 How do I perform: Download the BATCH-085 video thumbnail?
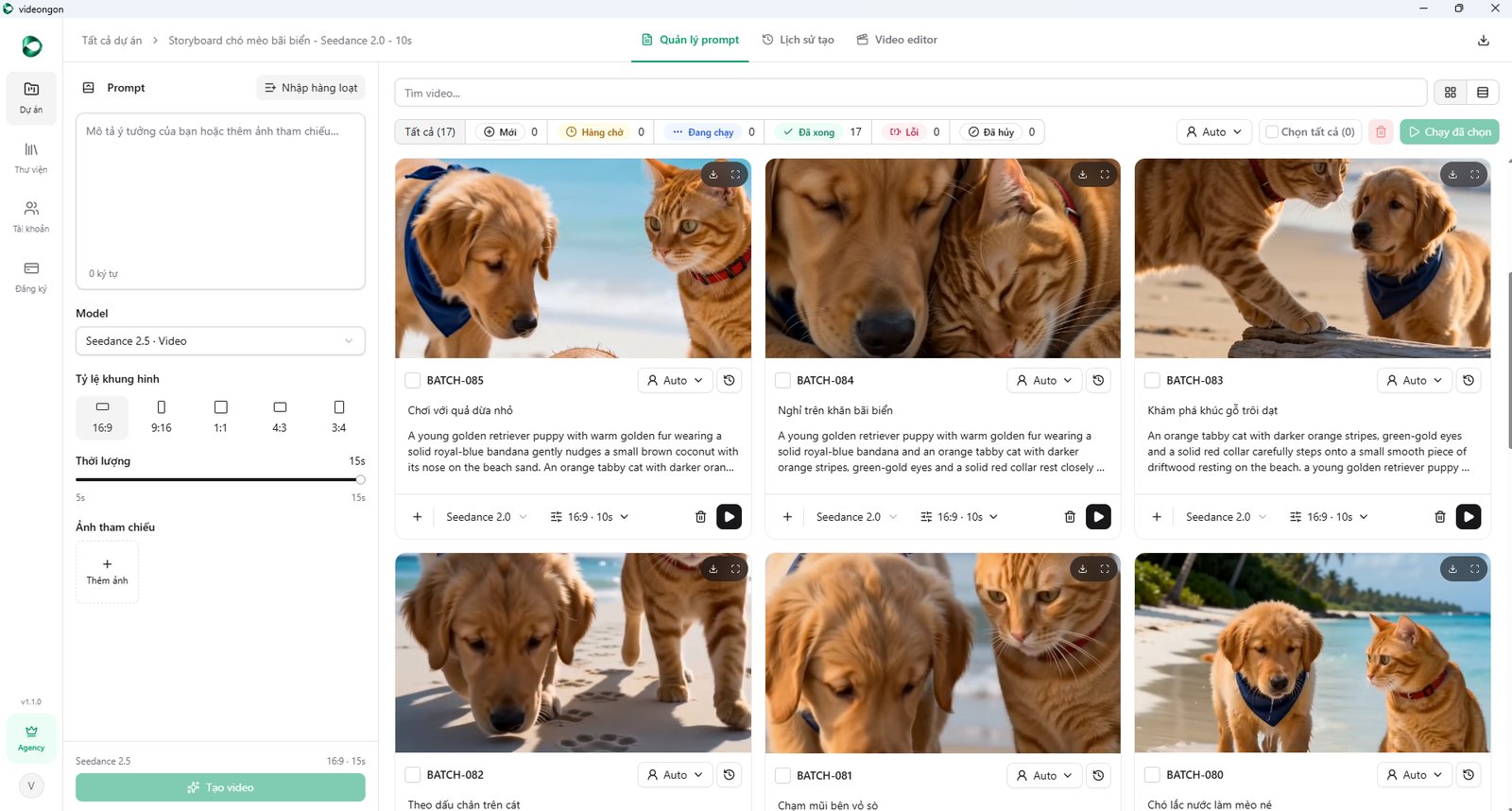tap(713, 175)
